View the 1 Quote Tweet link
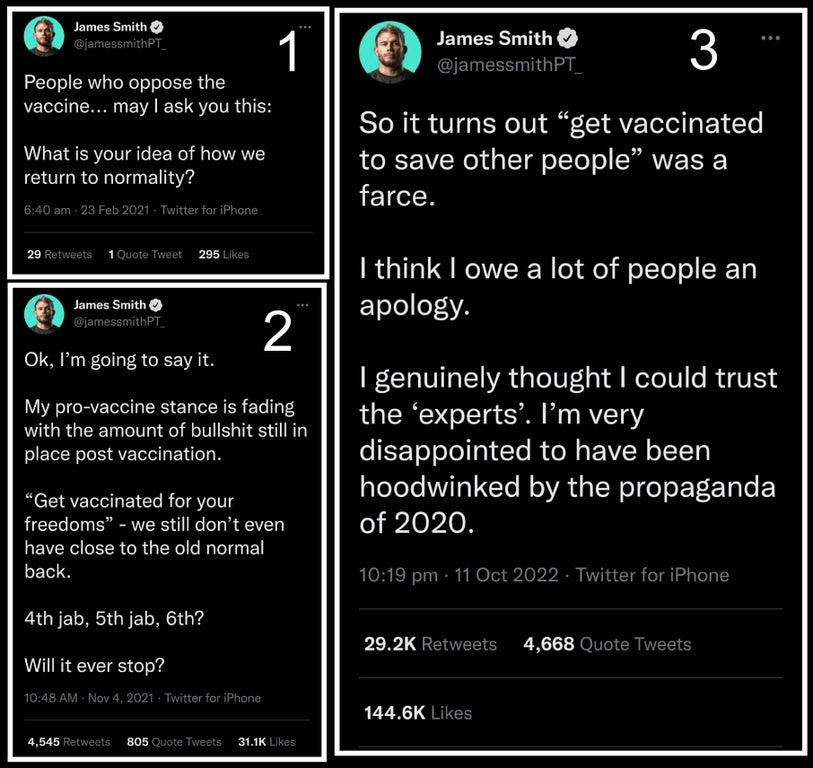This screenshot has height=768, width=813. [145, 254]
